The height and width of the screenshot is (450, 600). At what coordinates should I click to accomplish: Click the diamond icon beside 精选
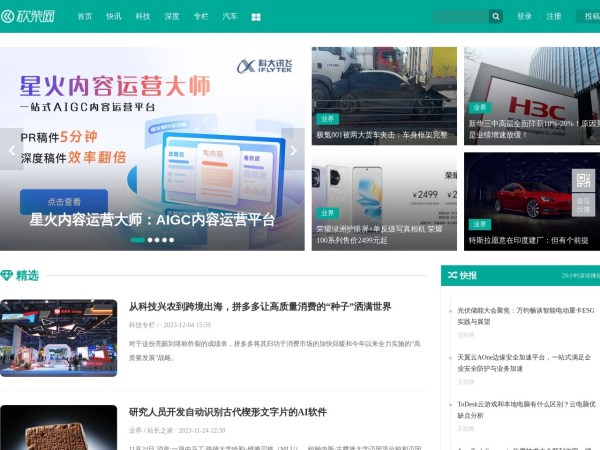7,275
